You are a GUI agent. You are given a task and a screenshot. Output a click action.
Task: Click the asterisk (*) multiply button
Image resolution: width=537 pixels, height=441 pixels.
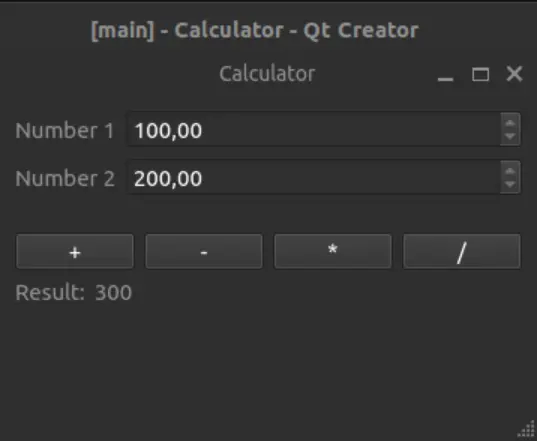click(333, 251)
